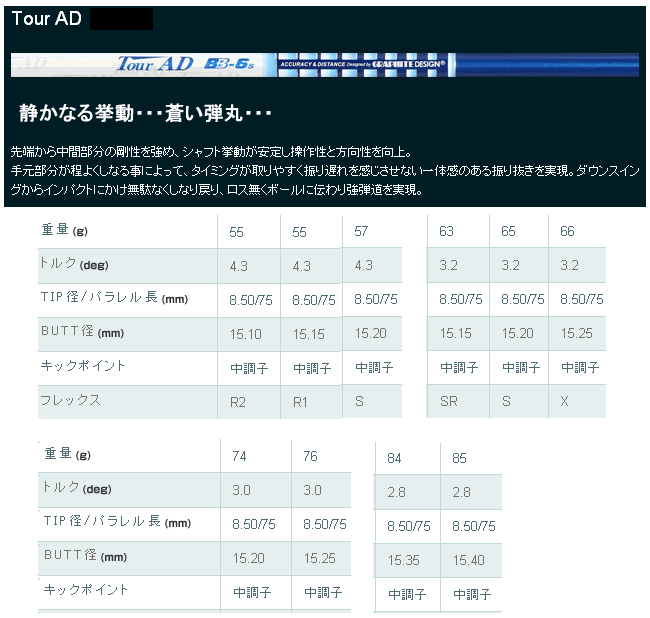
Task: Click the weight cell '57'
Action: point(361,231)
